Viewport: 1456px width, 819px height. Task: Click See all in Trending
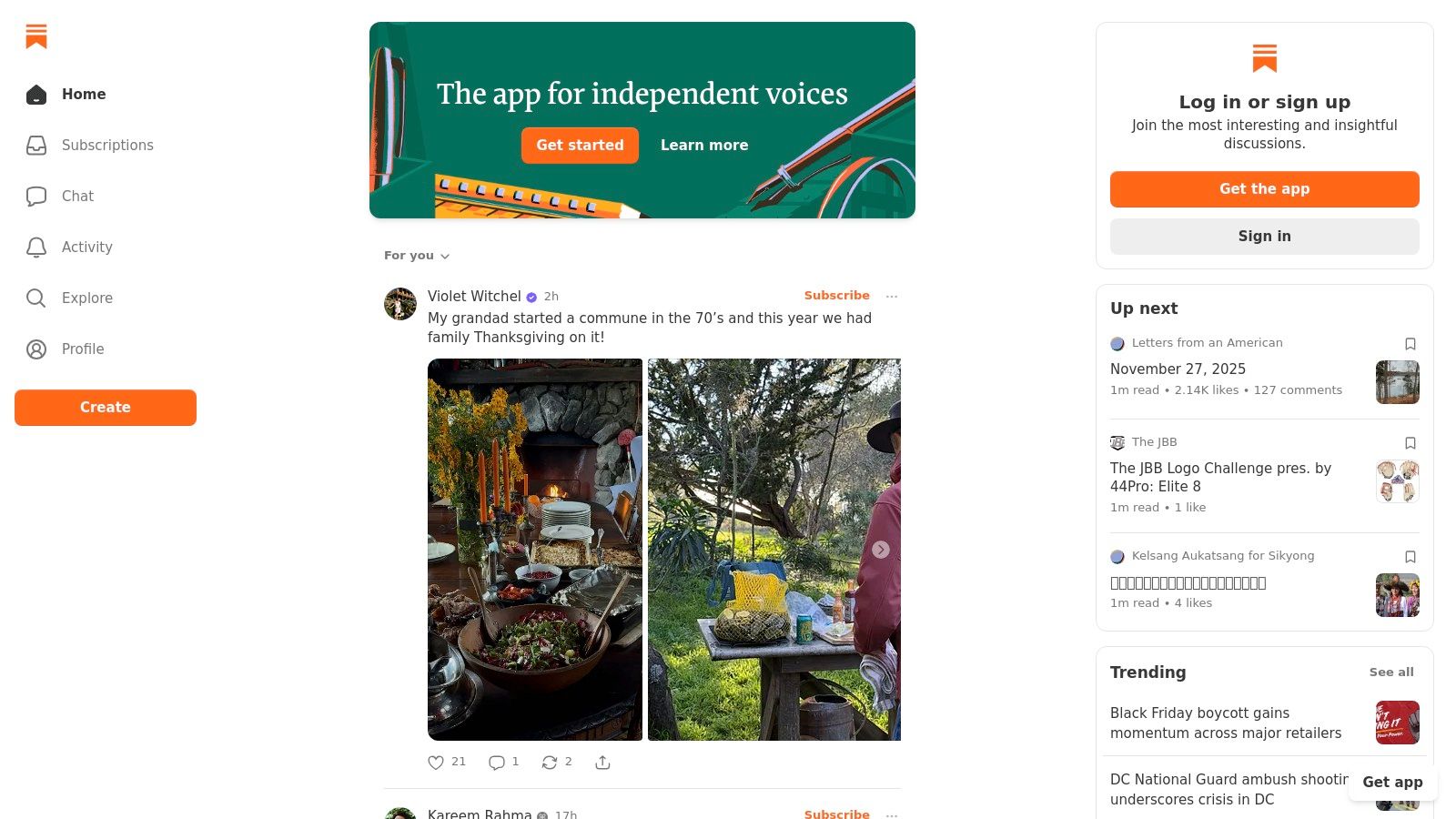1390,672
